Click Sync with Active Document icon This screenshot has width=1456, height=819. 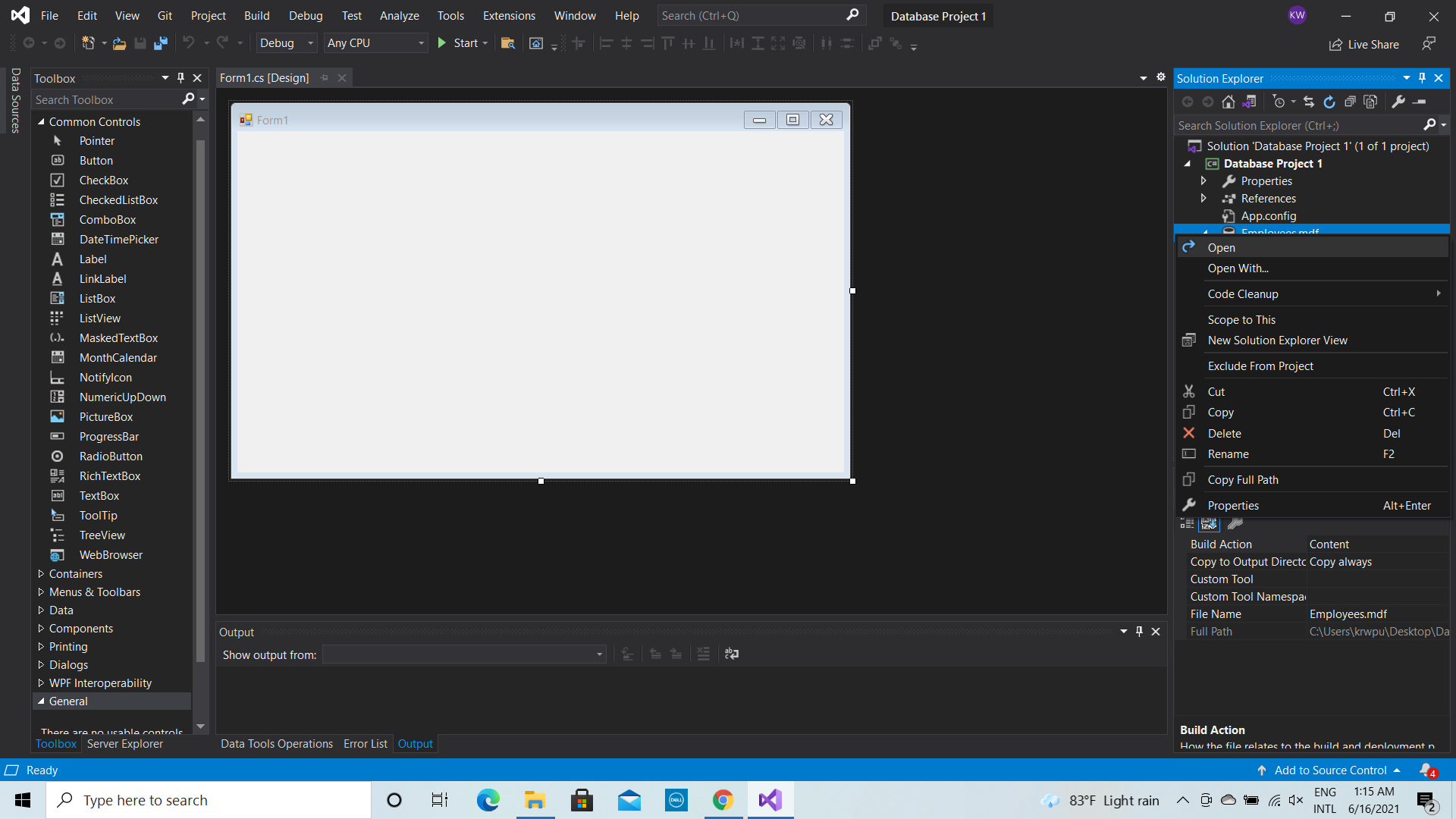pos(1309,102)
